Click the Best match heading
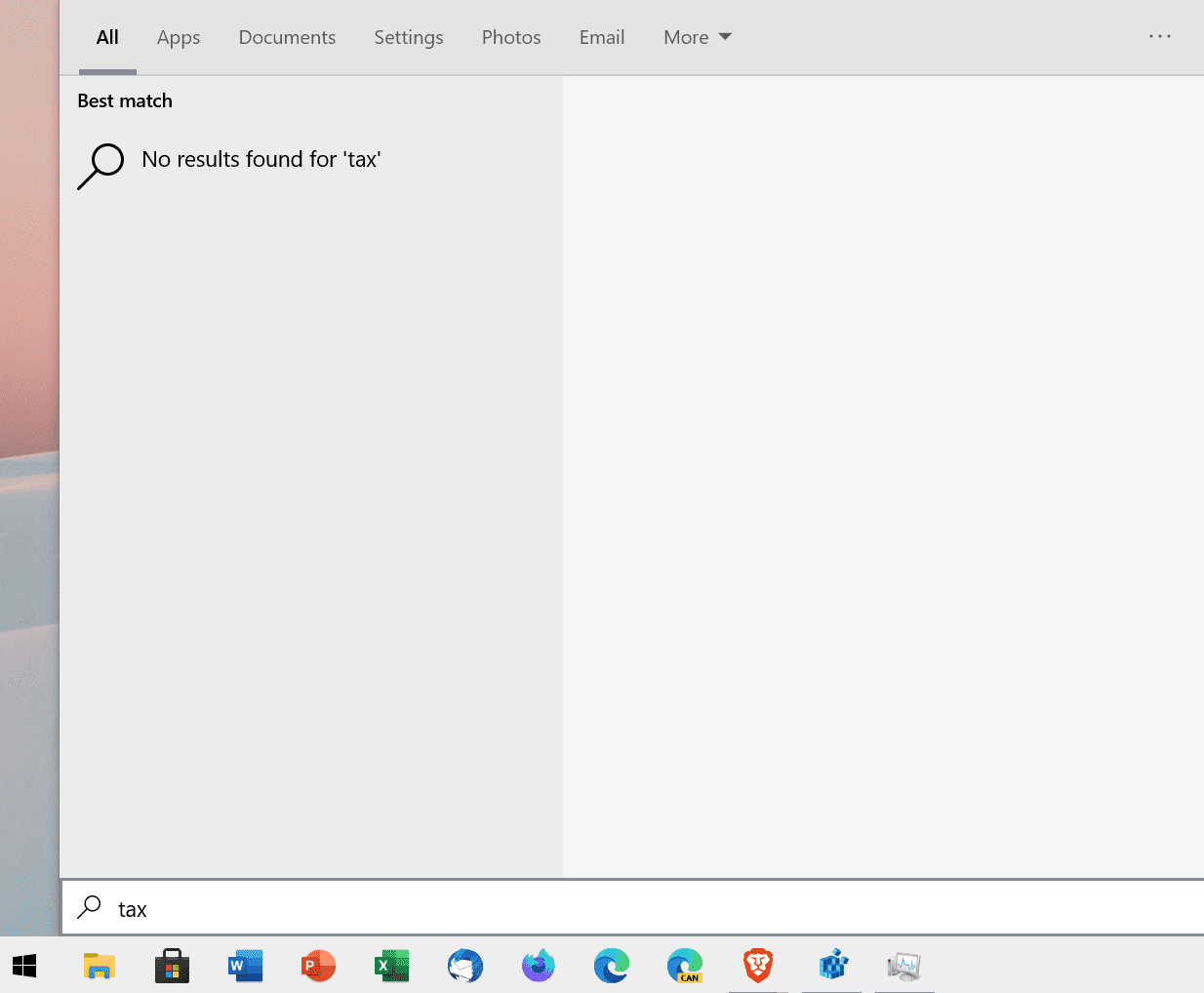1204x993 pixels. [x=125, y=100]
